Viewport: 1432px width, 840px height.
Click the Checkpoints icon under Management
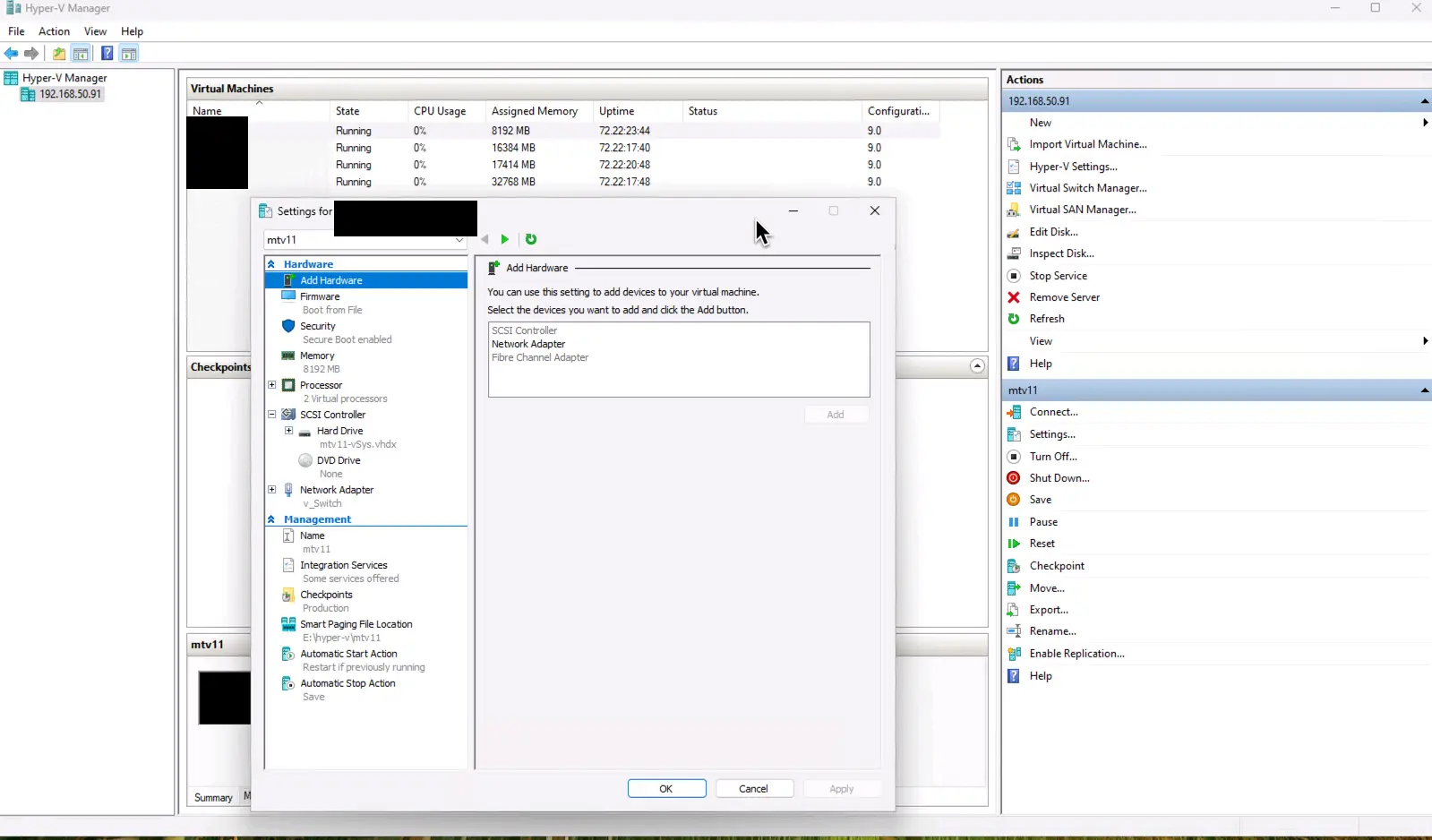288,595
